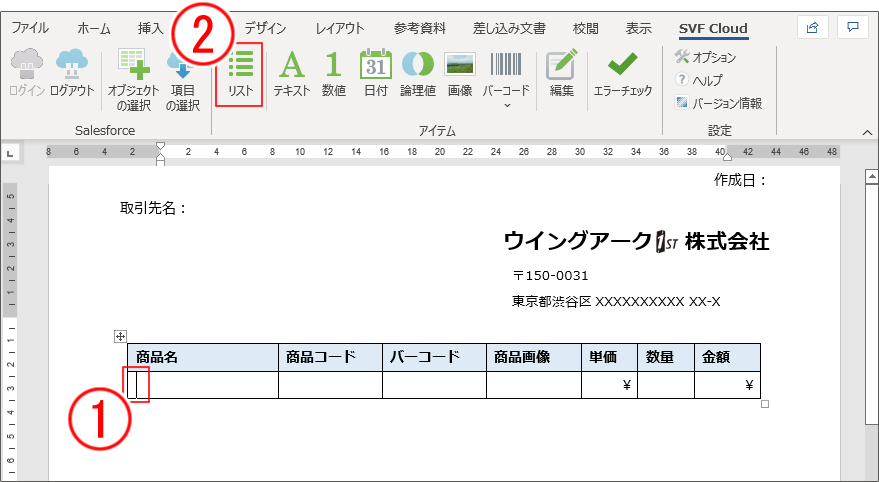This screenshot has width=879, height=482.
Task: Click the empty cell under 数量
Action: click(666, 385)
